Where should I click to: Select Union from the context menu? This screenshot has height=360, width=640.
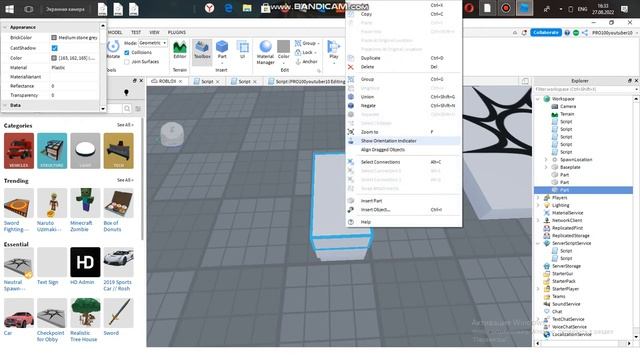pyautogui.click(x=404, y=97)
